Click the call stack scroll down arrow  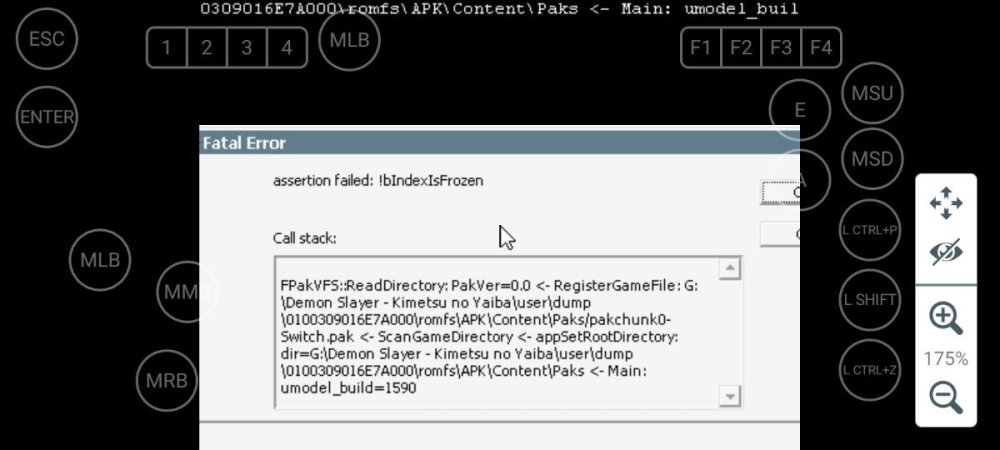pyautogui.click(x=729, y=397)
